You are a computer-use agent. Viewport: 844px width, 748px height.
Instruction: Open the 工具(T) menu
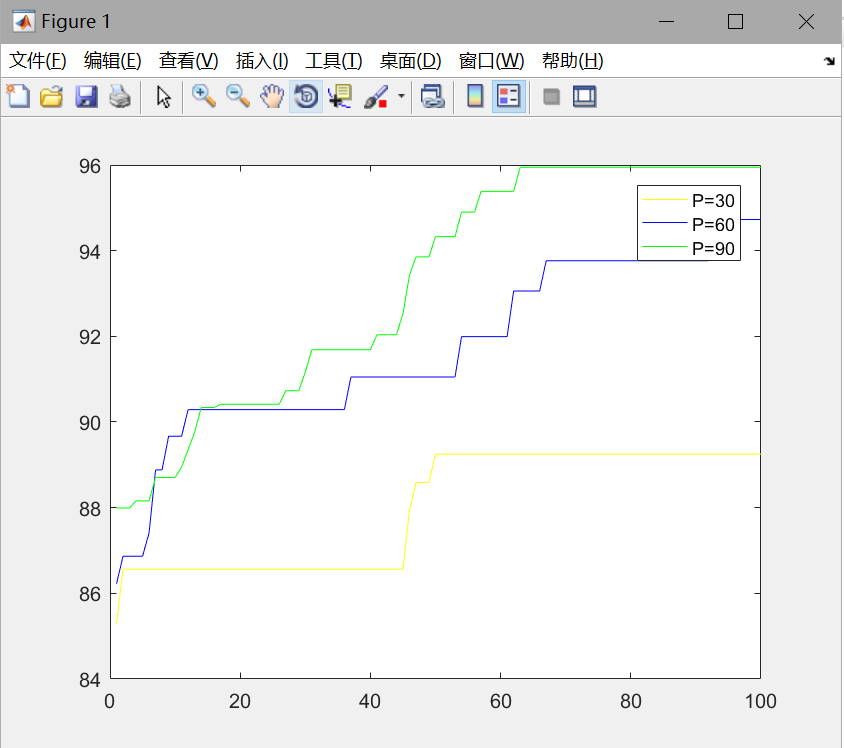[334, 61]
